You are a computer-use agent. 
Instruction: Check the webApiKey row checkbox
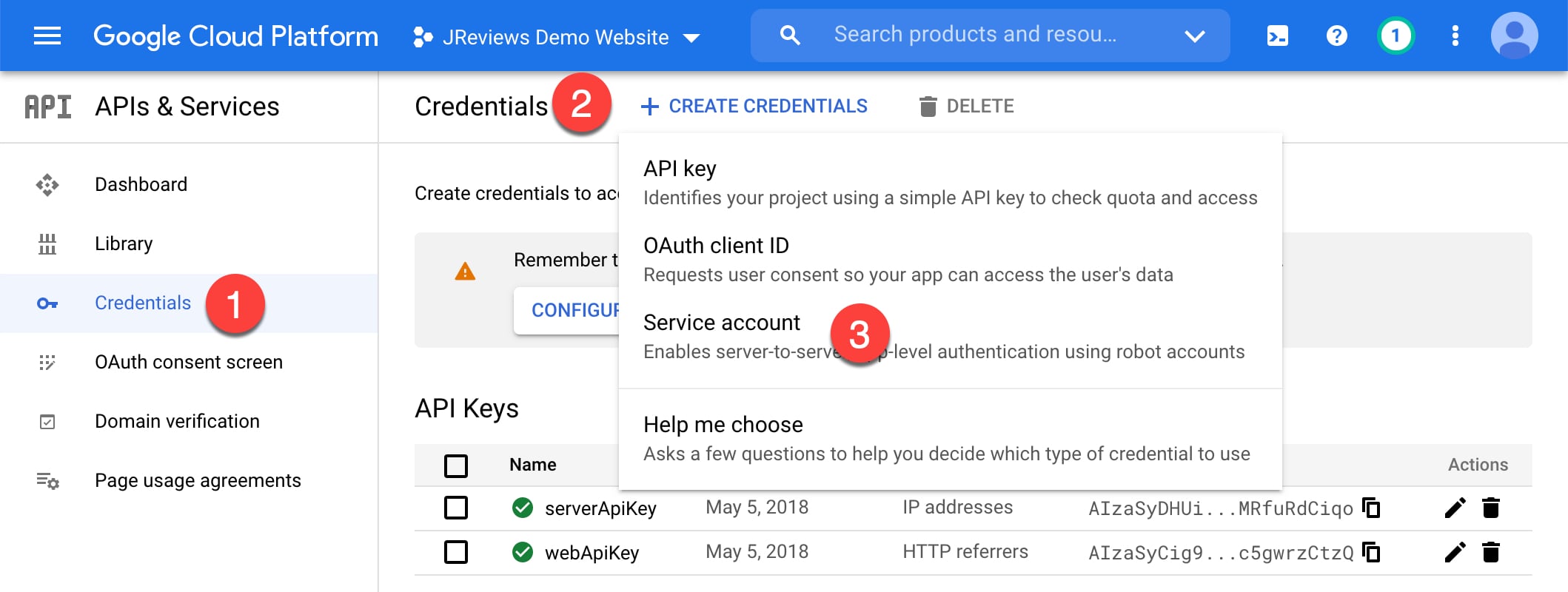click(456, 552)
